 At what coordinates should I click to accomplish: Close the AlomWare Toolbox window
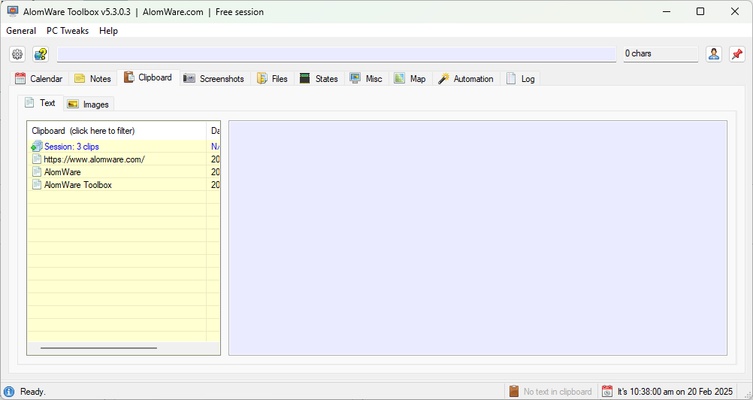point(735,12)
